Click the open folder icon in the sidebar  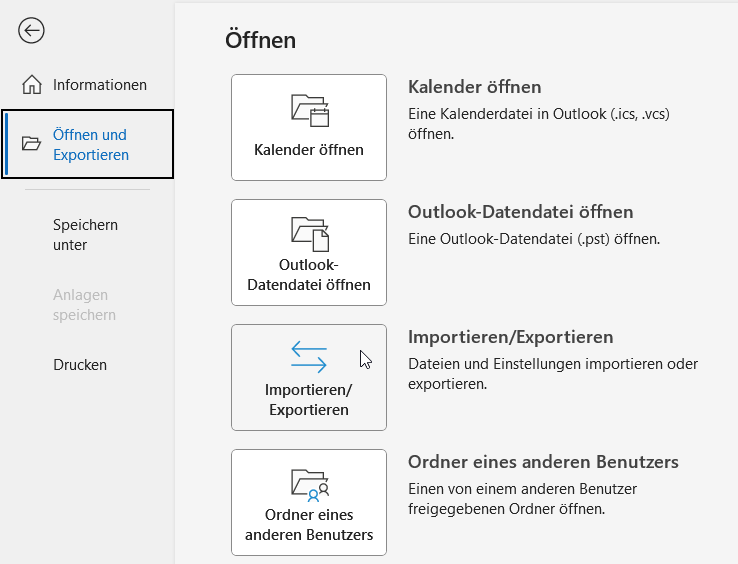(x=32, y=144)
